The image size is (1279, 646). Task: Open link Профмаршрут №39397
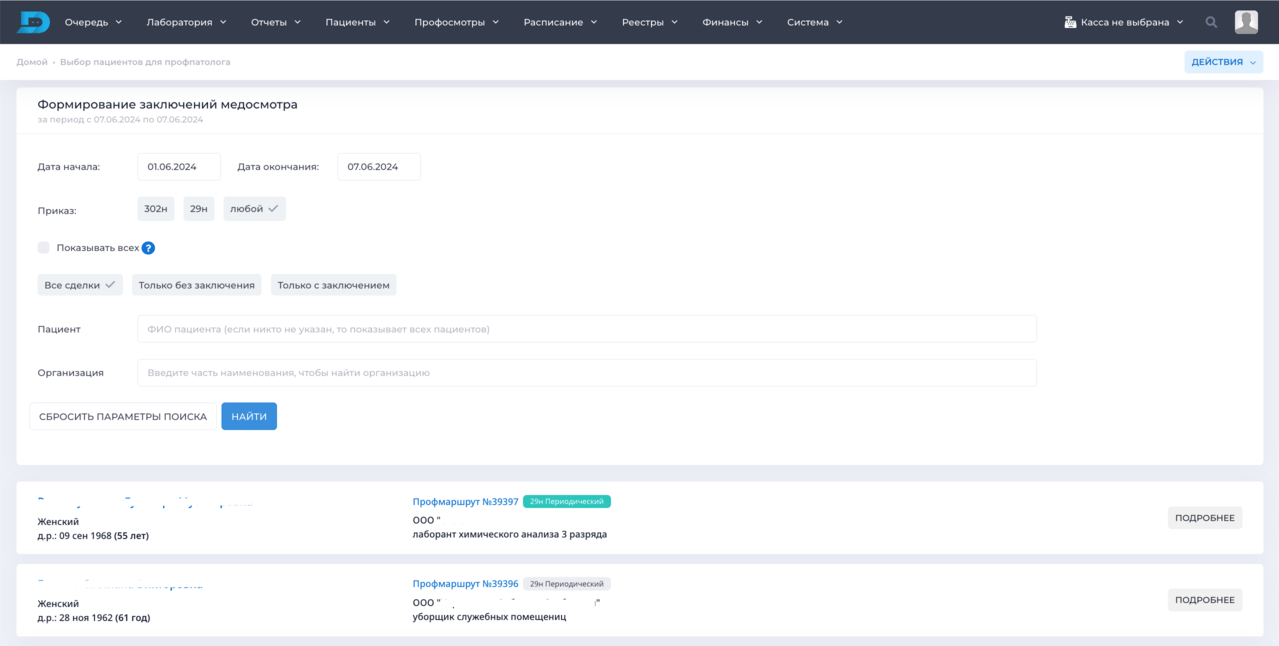[465, 502]
